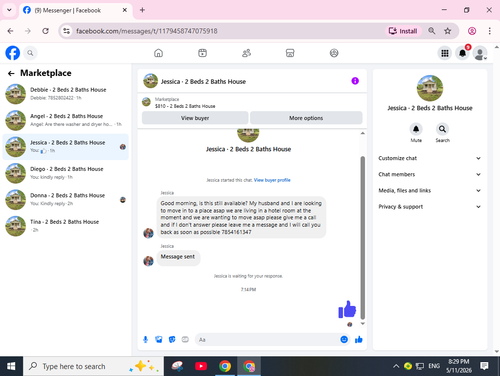The height and width of the screenshot is (376, 500).
Task: Install the app via Install button
Action: point(403,31)
